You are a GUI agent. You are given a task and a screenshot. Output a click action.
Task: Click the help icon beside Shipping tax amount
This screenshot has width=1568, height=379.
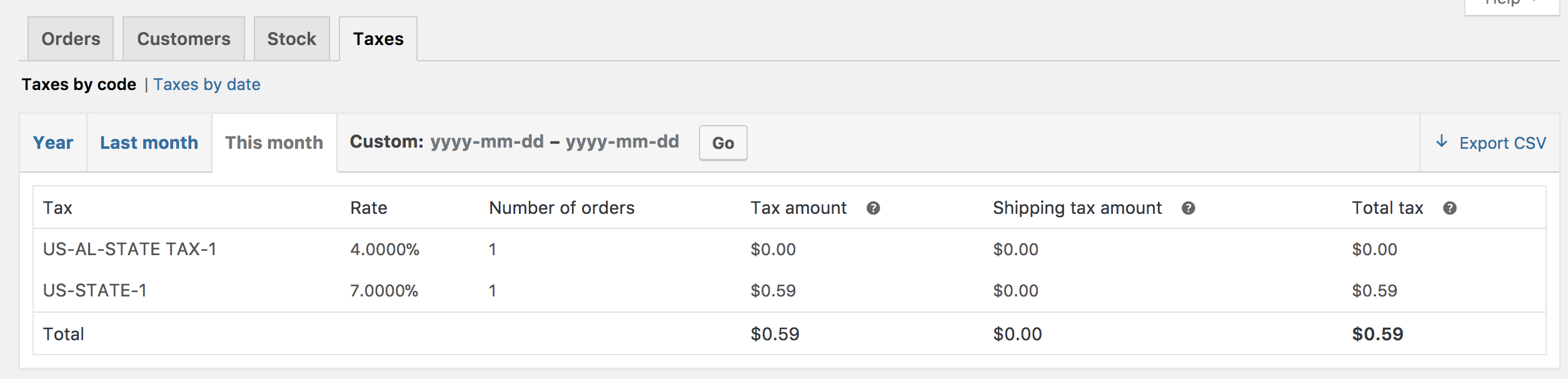coord(1189,208)
